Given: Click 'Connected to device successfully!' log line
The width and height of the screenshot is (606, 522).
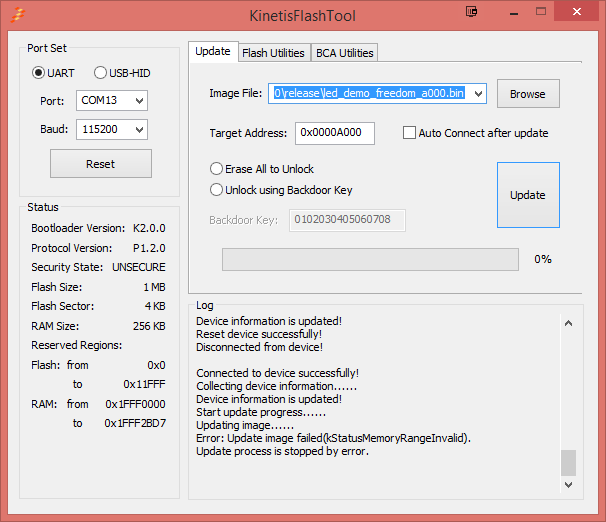Looking at the screenshot, I should pos(277,373).
